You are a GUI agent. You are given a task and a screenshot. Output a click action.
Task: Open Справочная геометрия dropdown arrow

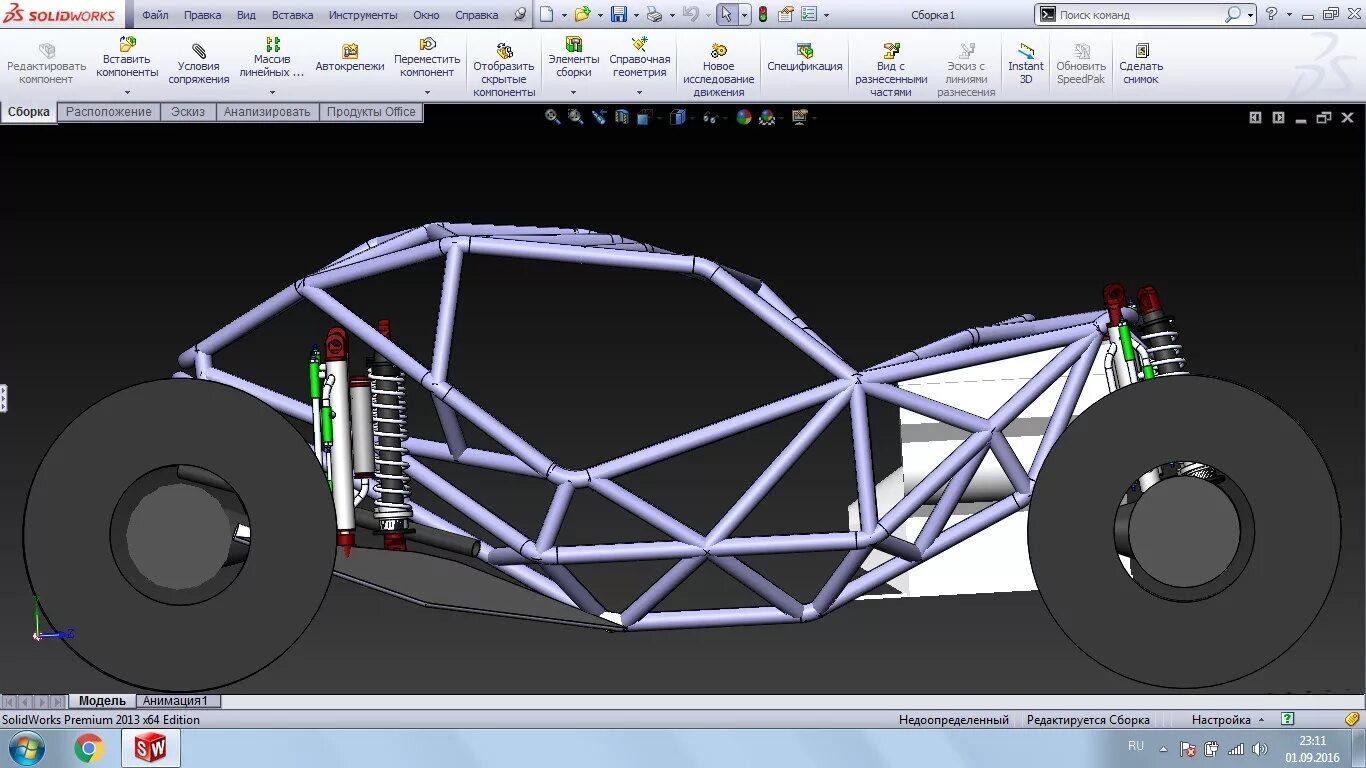pyautogui.click(x=639, y=92)
